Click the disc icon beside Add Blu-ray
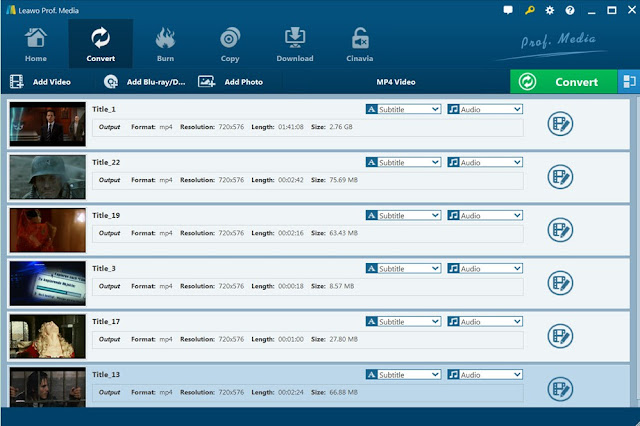The height and width of the screenshot is (426, 640). (x=111, y=82)
